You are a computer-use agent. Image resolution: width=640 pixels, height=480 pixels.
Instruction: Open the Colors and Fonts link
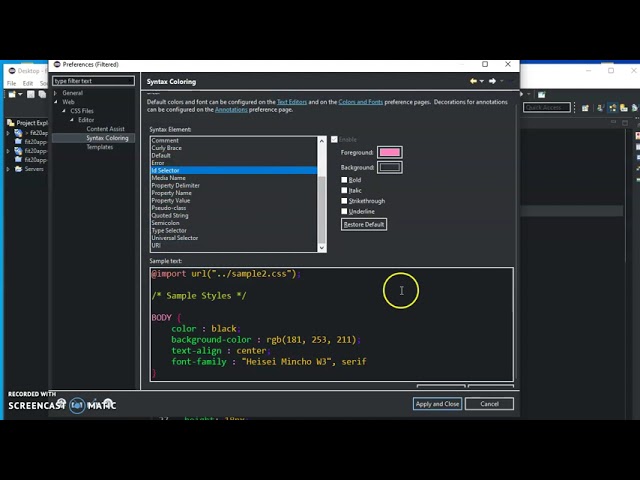[x=360, y=102]
